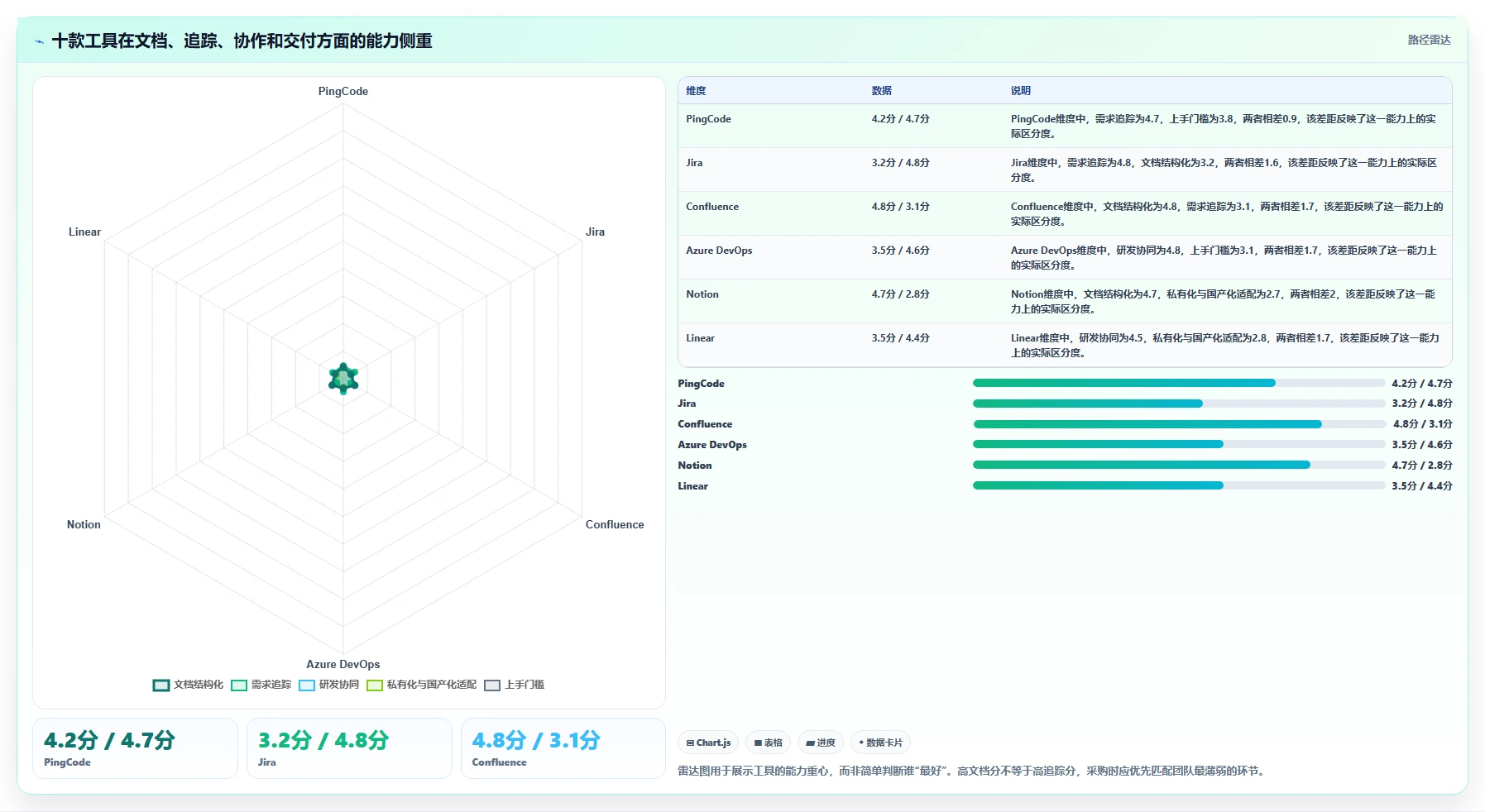Image resolution: width=1485 pixels, height=812 pixels.
Task: Click the Notion维度中 description text
Action: tap(1223, 302)
